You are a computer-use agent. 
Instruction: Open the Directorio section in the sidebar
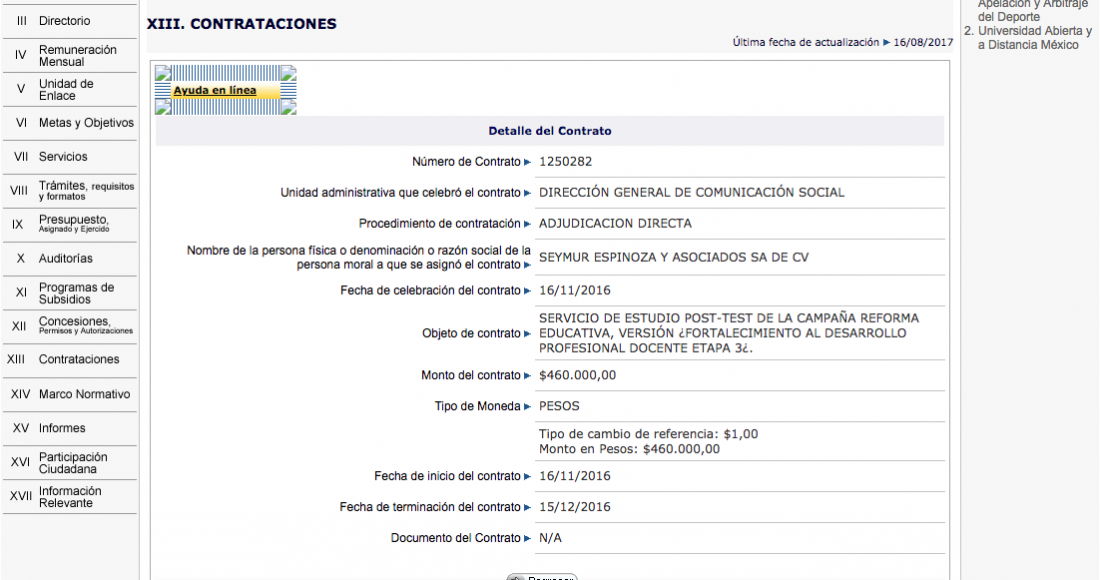64,21
